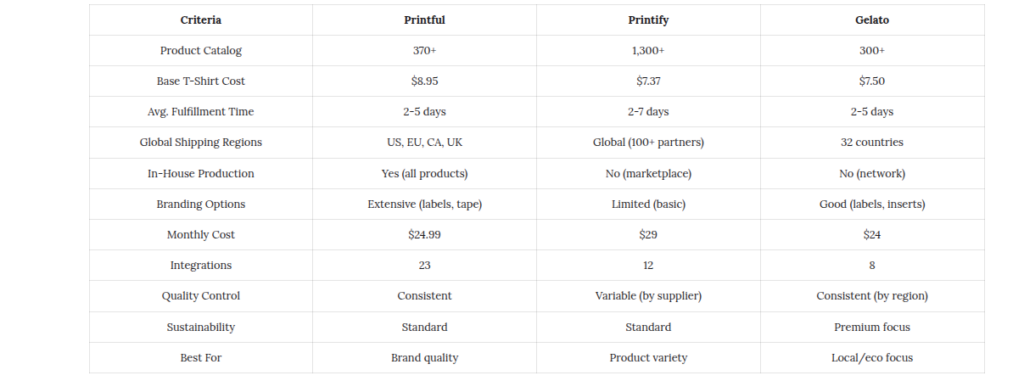Select Extensive (labels, tape) branding cell

424,204
